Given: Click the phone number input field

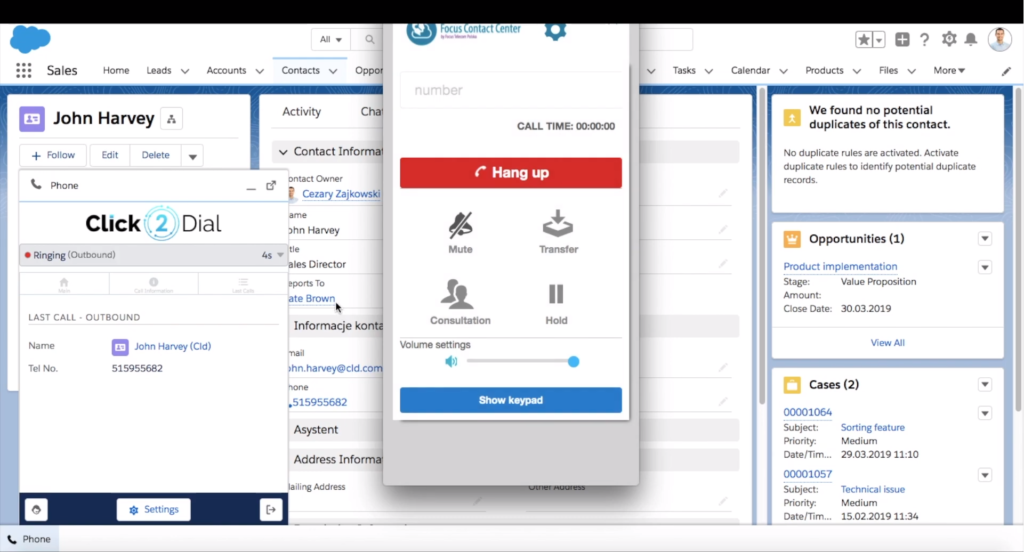Looking at the screenshot, I should tap(510, 90).
